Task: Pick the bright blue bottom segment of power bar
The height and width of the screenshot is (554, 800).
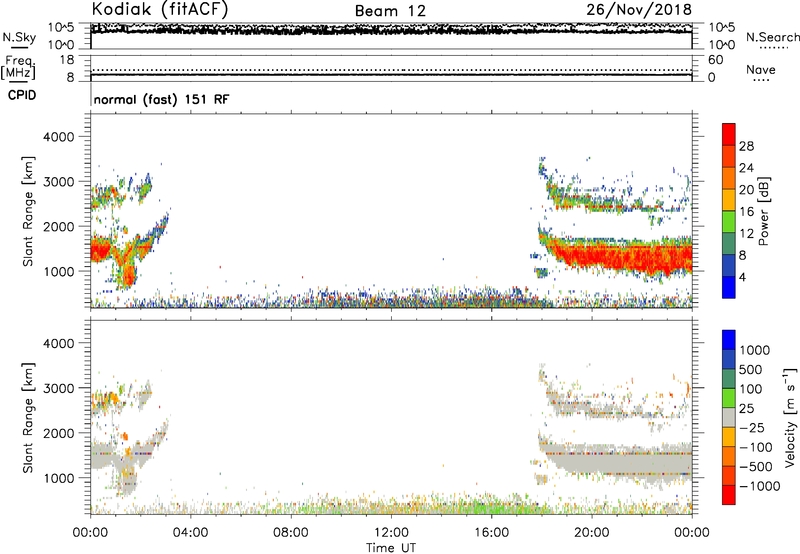Action: pyautogui.click(x=729, y=287)
